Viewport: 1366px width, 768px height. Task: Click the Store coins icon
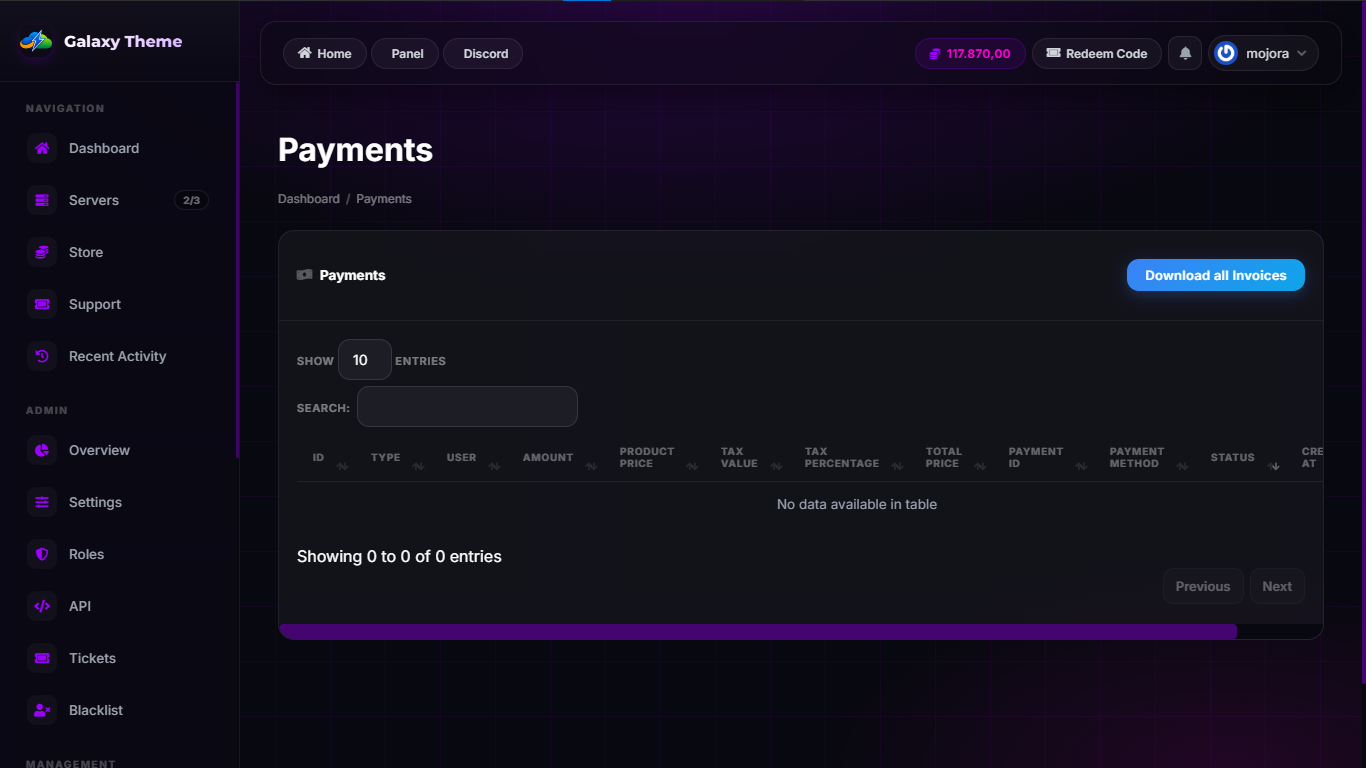[x=42, y=252]
